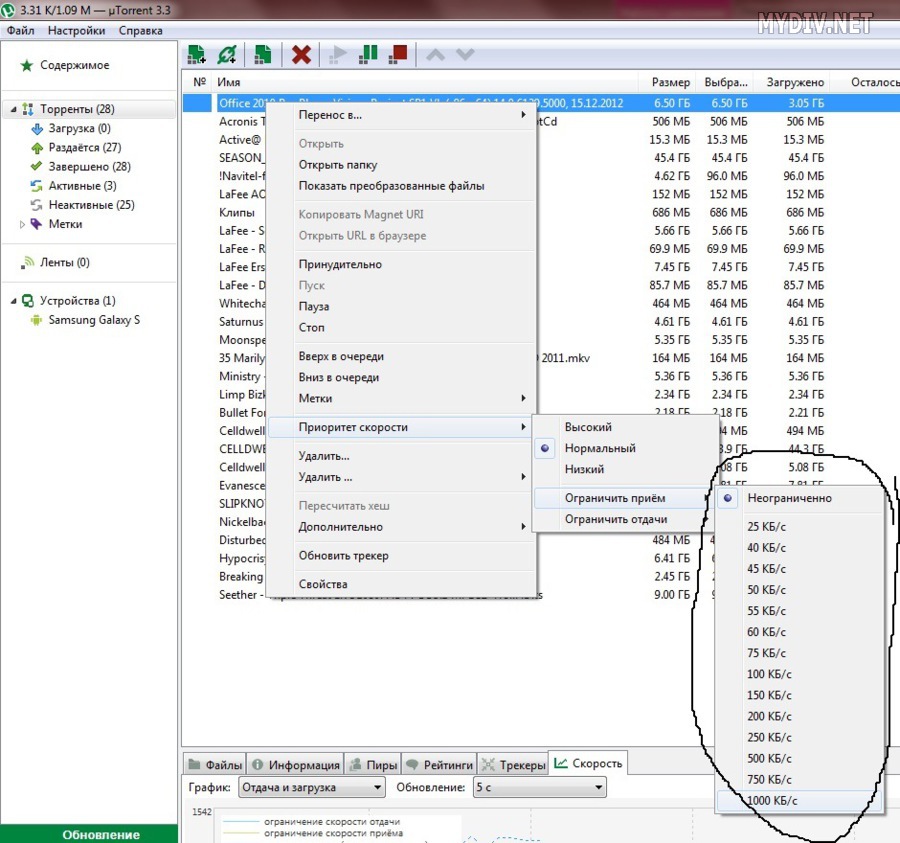
Task: Open the Ленты (0) RSS feeds
Action: pos(56,262)
